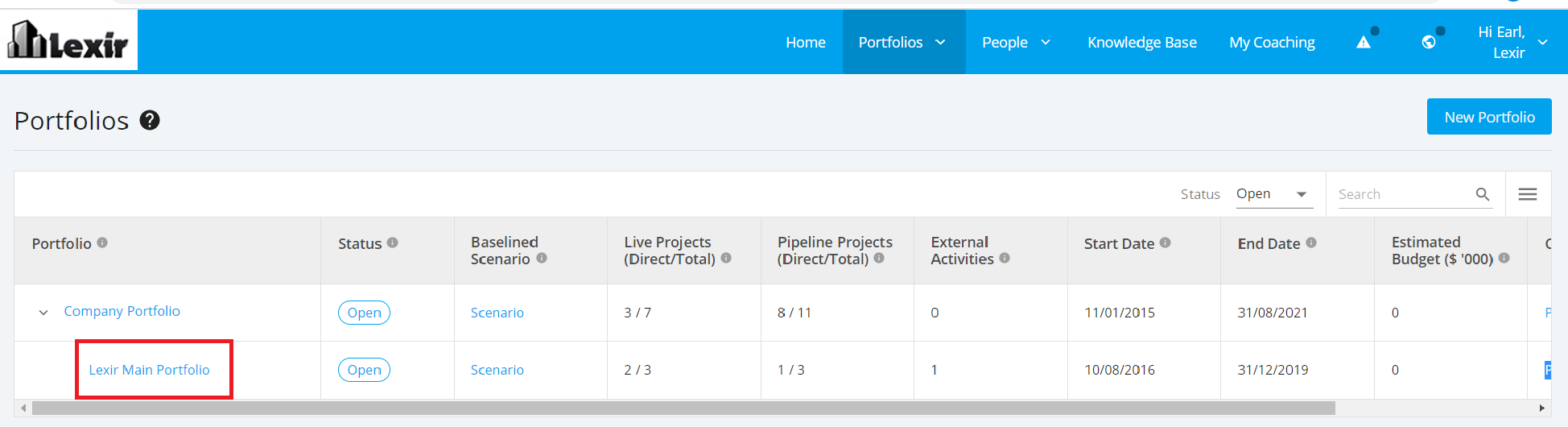Open the globe notifications icon
This screenshot has width=1568, height=427.
1429,42
